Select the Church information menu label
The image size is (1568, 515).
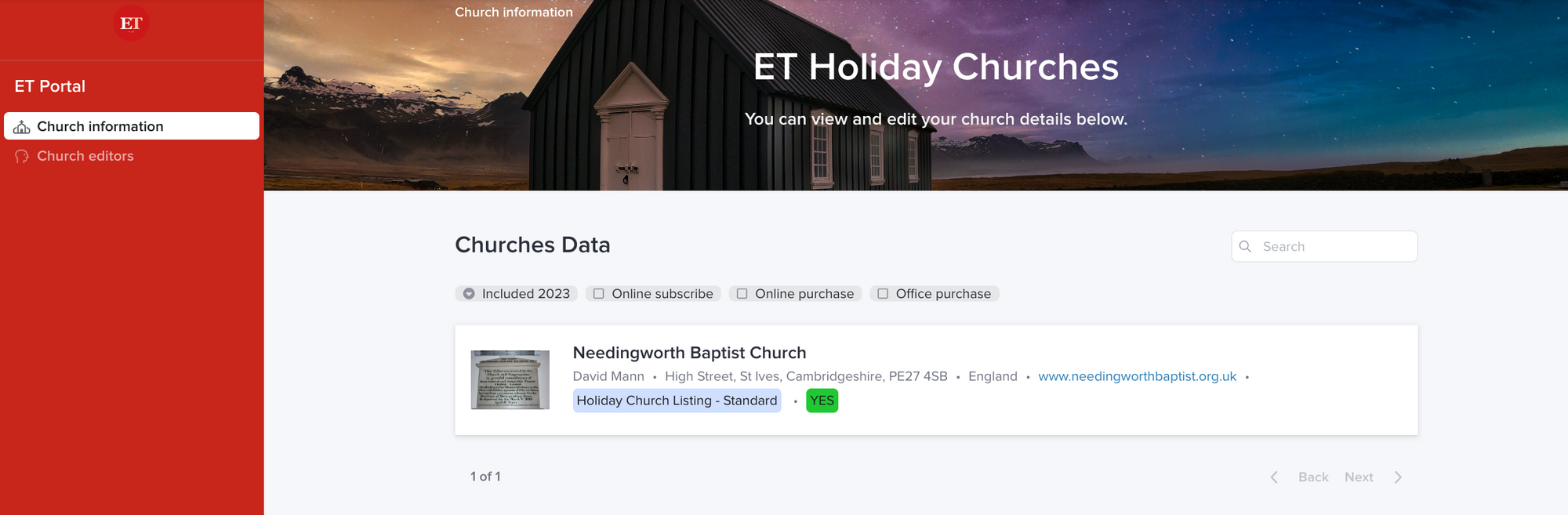100,126
